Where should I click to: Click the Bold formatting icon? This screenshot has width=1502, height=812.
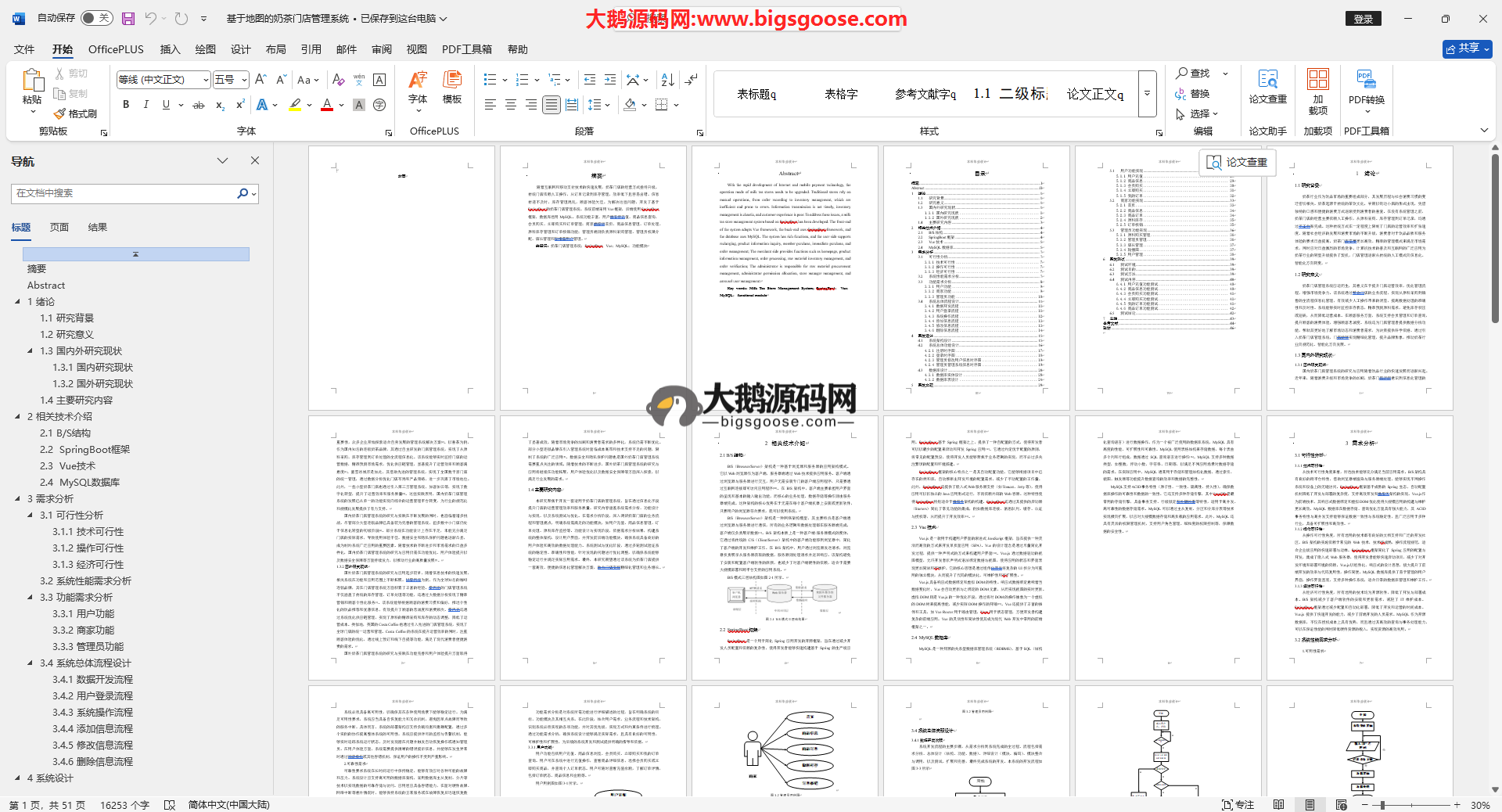tap(126, 105)
